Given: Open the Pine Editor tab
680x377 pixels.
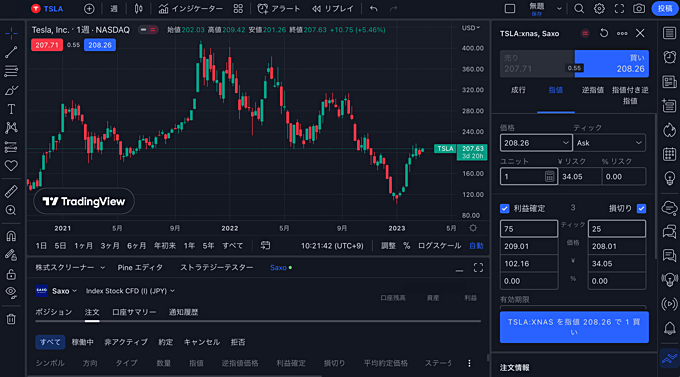Looking at the screenshot, I should click(140, 268).
